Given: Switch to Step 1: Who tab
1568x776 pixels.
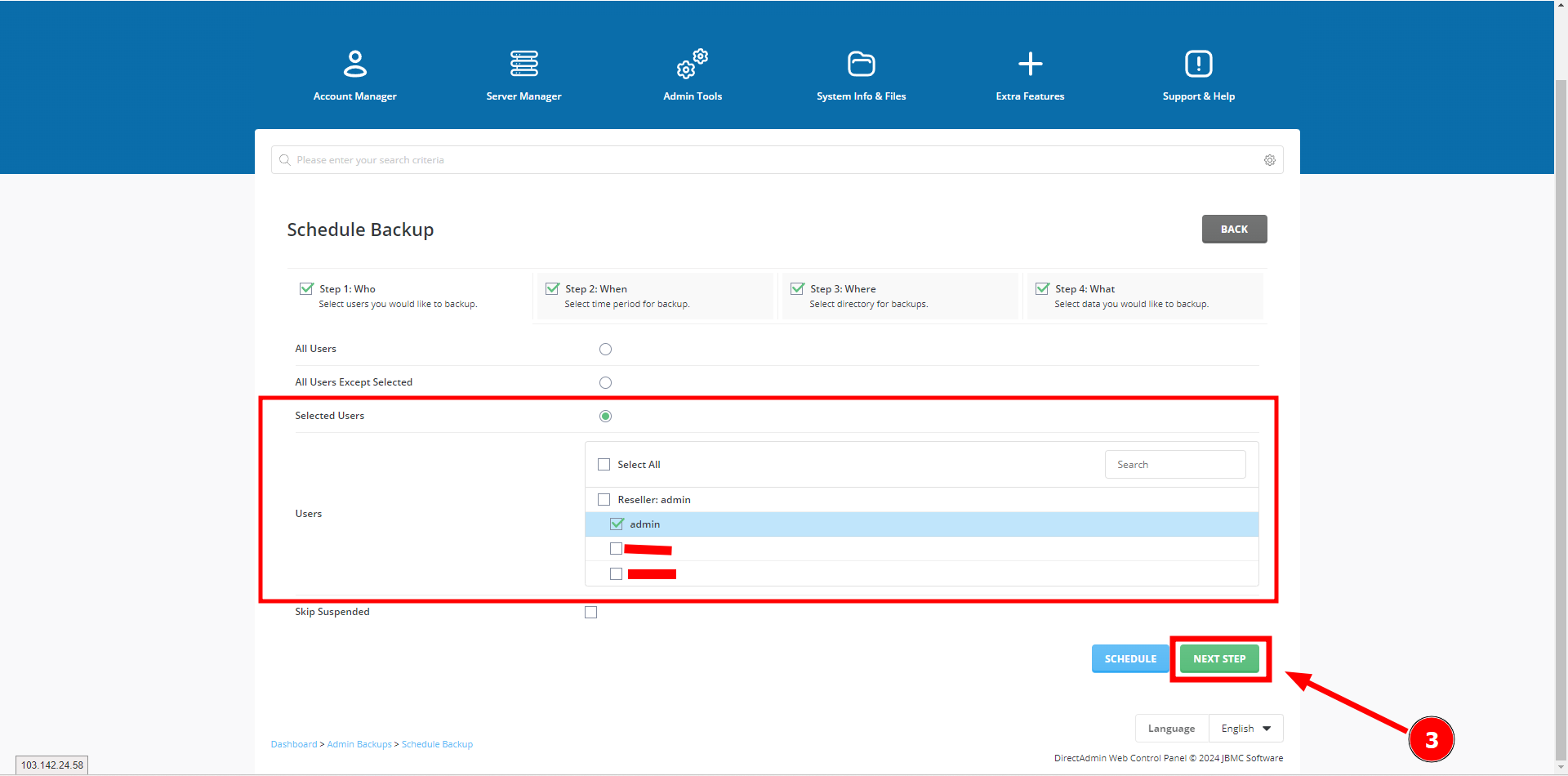Looking at the screenshot, I should click(409, 296).
